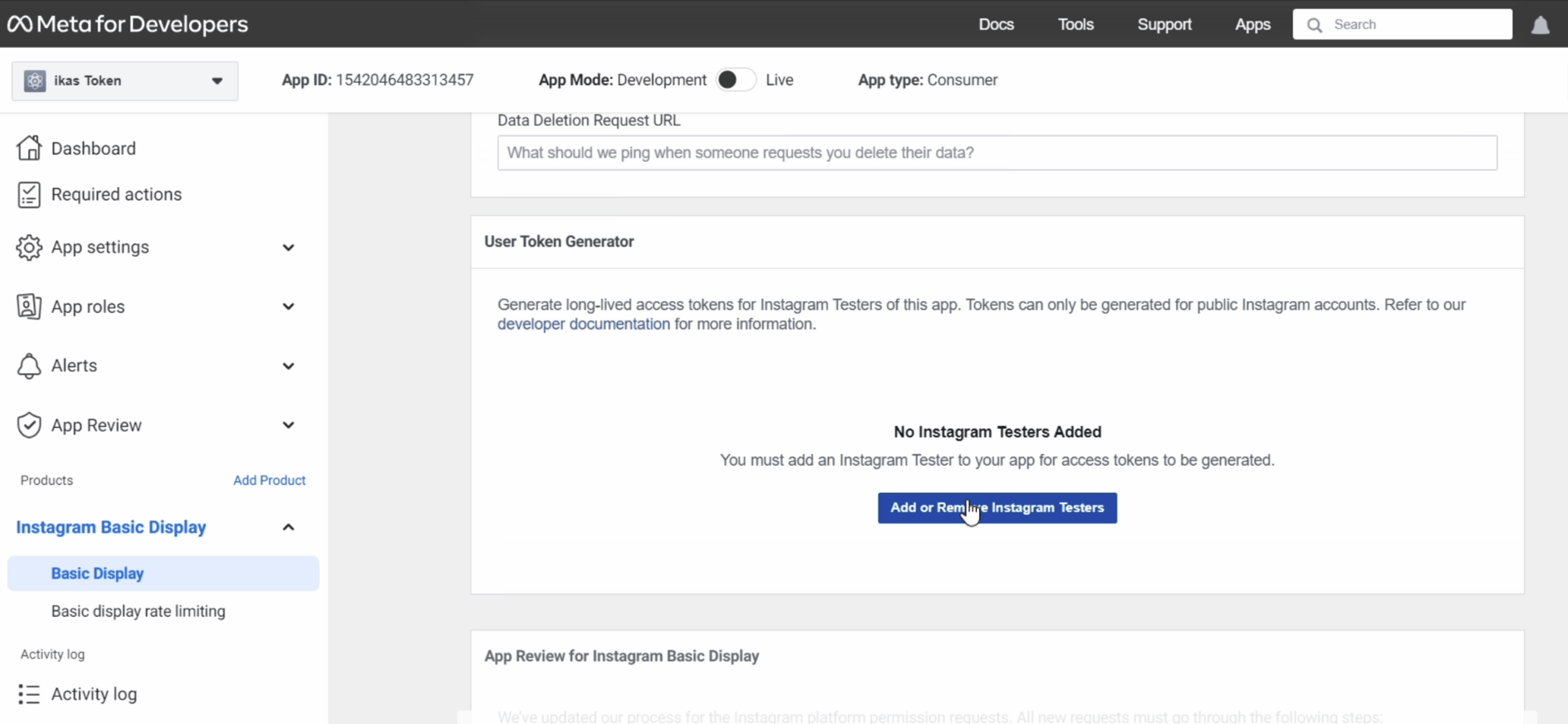Click the App settings gear icon
The width and height of the screenshot is (1568, 724).
[28, 247]
